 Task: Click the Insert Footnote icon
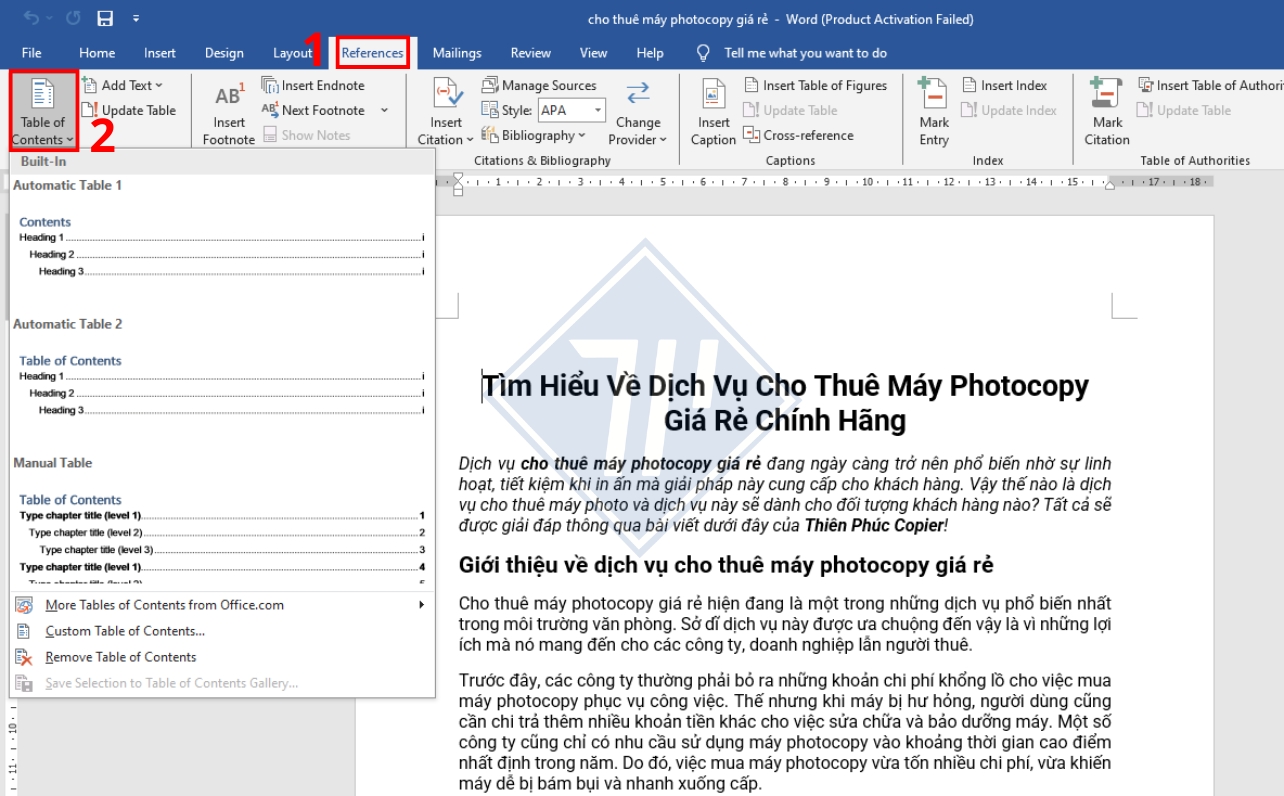pyautogui.click(x=228, y=98)
